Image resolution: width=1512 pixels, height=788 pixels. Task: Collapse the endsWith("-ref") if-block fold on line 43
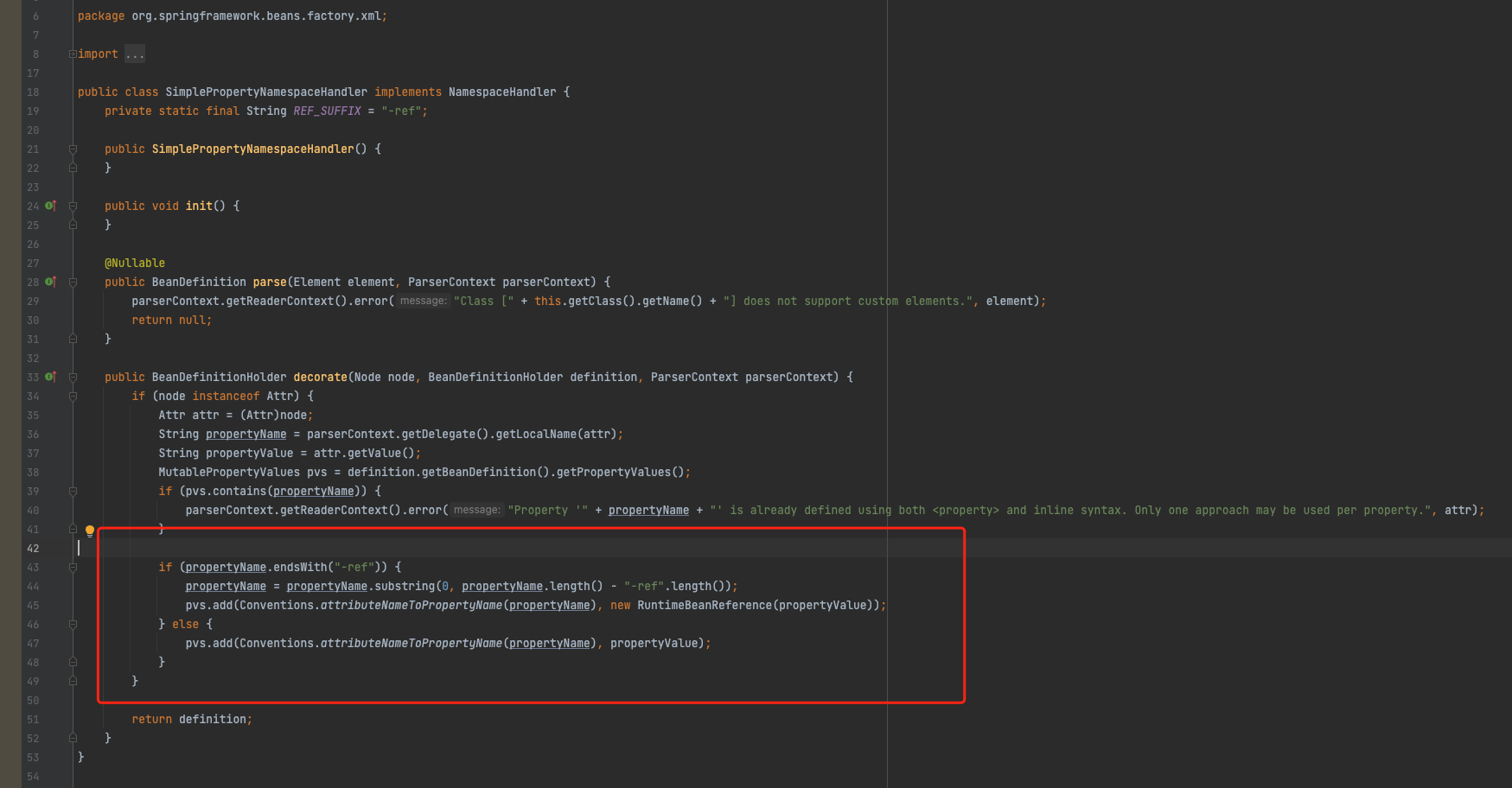pos(73,567)
